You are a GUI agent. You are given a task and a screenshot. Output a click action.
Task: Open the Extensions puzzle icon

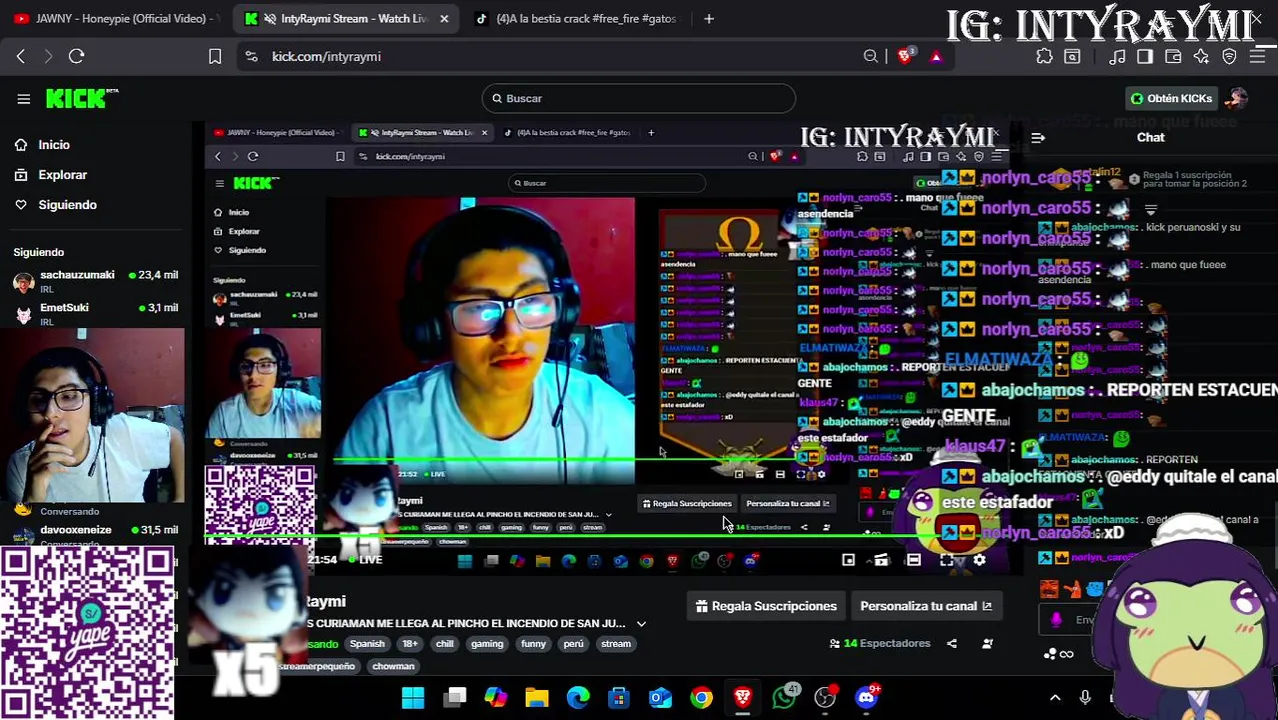[x=1044, y=57]
